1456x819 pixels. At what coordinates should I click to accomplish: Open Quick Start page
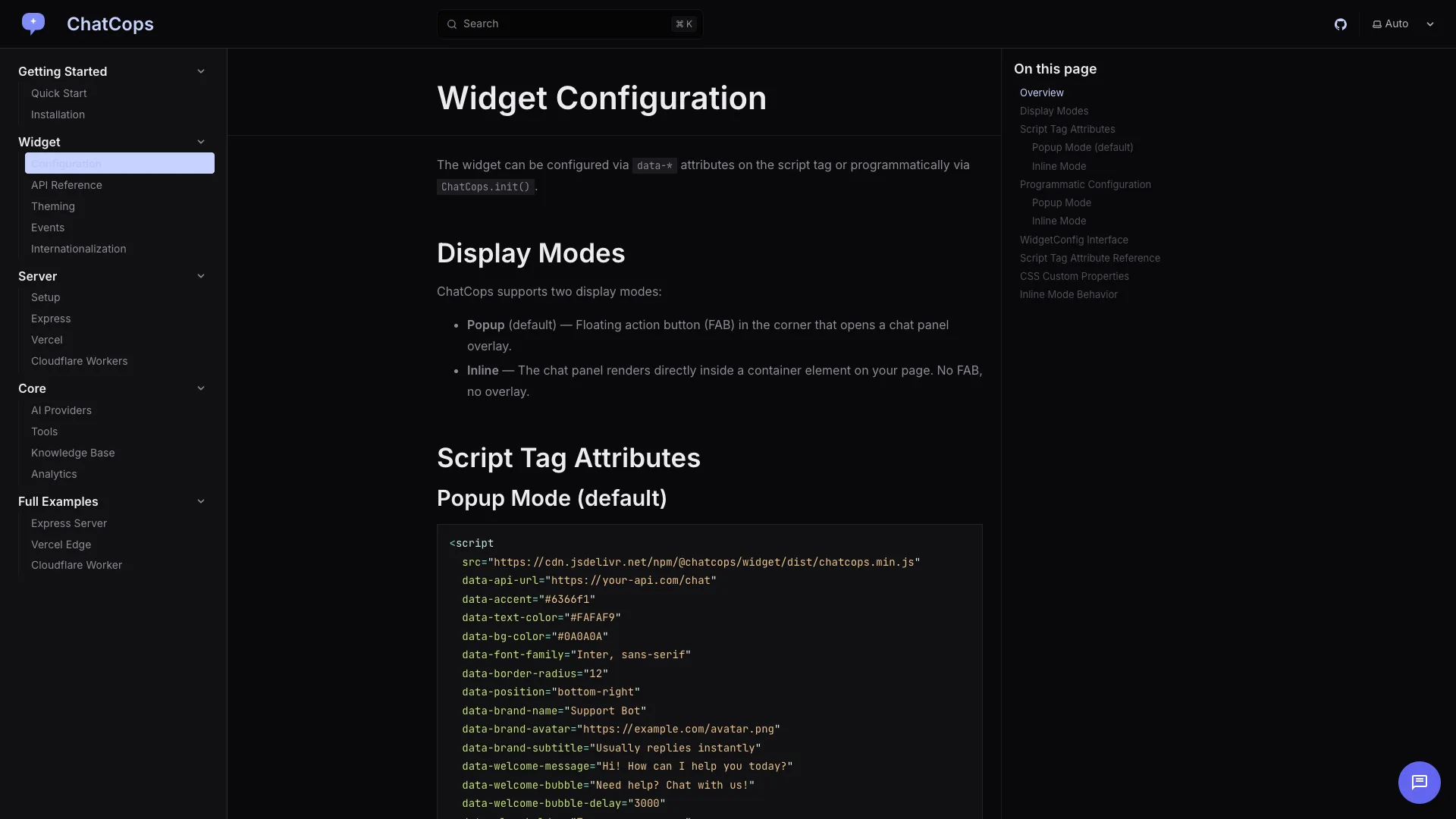tap(59, 93)
